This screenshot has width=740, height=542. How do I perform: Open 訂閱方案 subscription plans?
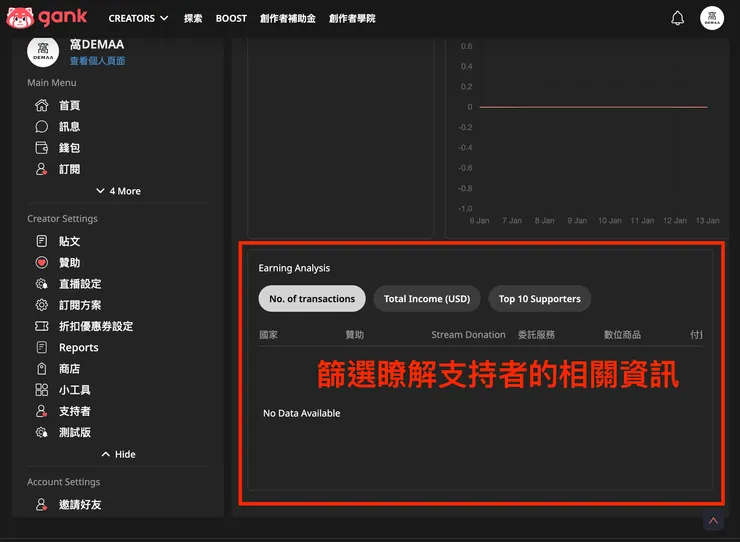pos(80,305)
